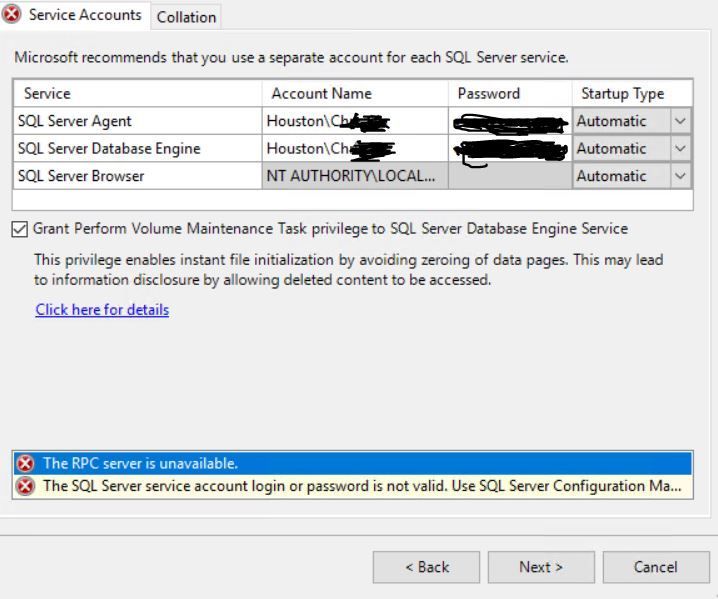Image resolution: width=718 pixels, height=599 pixels.
Task: Switch to the Collation tab
Action: tap(186, 17)
